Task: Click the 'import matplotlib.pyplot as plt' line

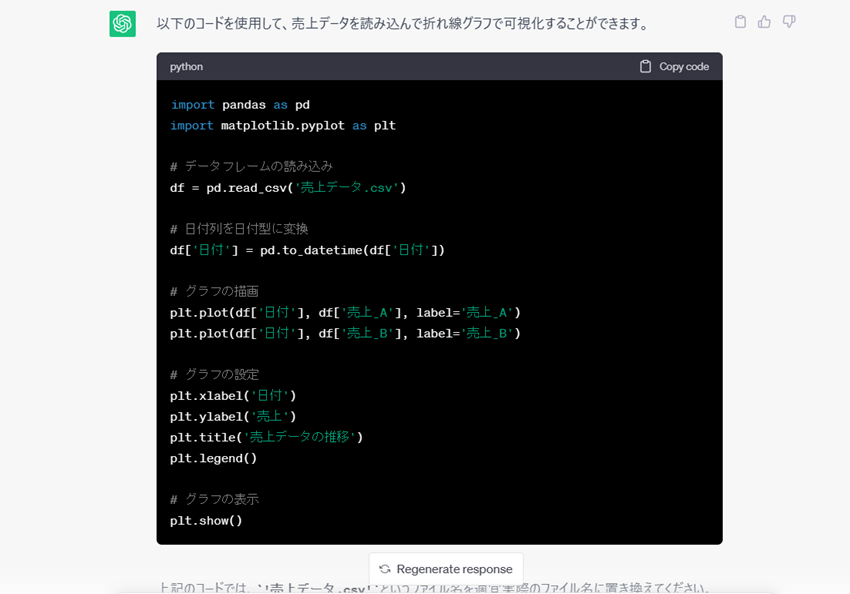Action: click(283, 126)
